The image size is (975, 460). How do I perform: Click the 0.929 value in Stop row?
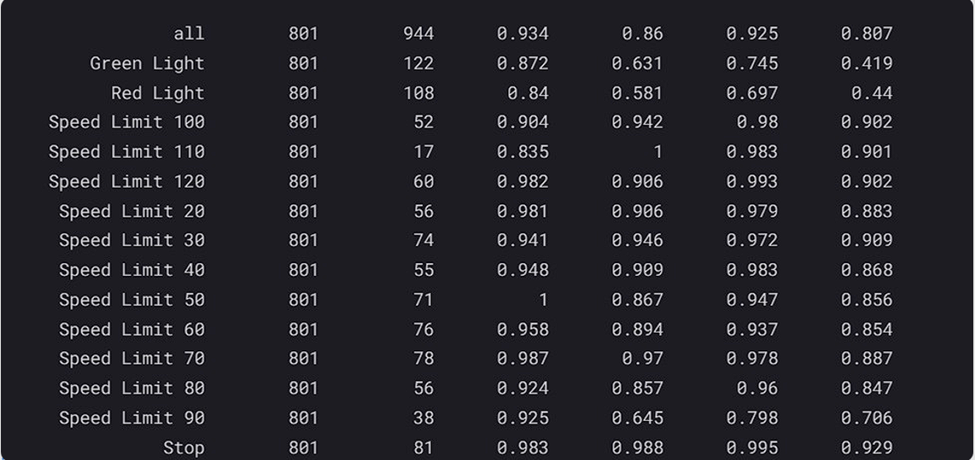(866, 448)
